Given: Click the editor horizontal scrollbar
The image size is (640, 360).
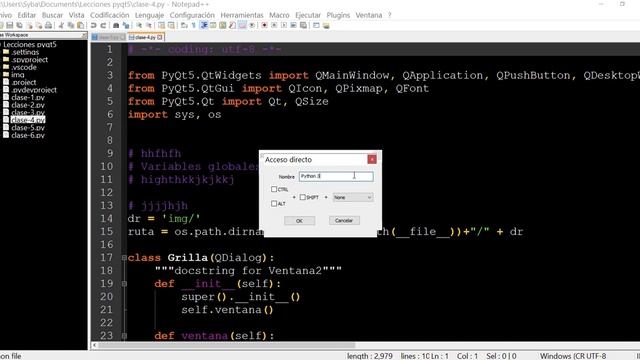Looking at the screenshot, I should pos(227,345).
